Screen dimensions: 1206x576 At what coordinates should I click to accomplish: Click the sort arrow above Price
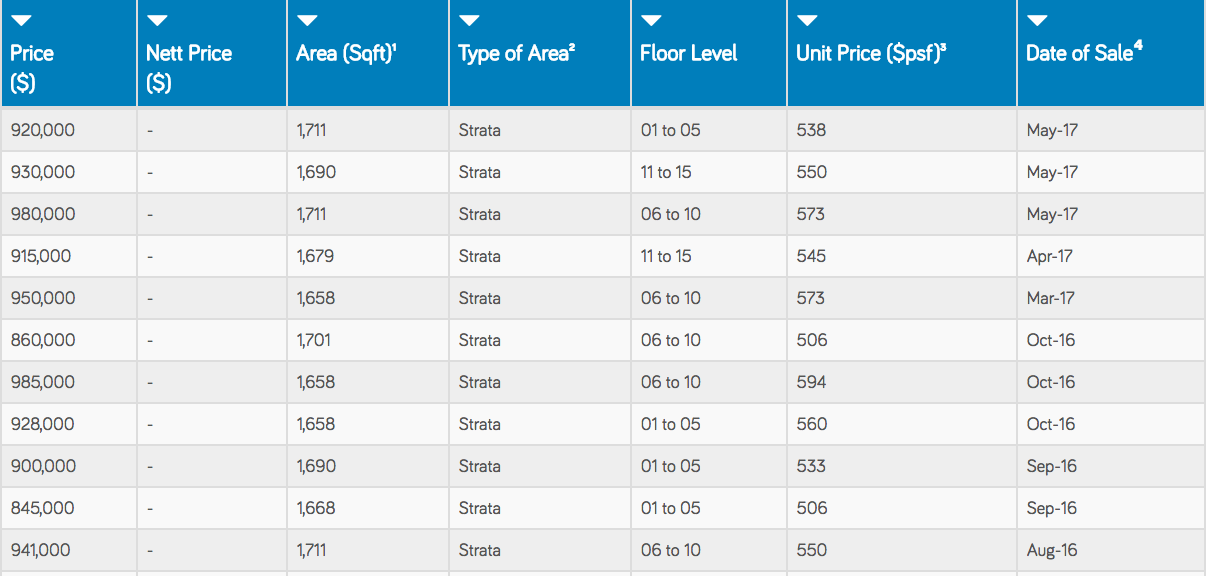click(21, 21)
